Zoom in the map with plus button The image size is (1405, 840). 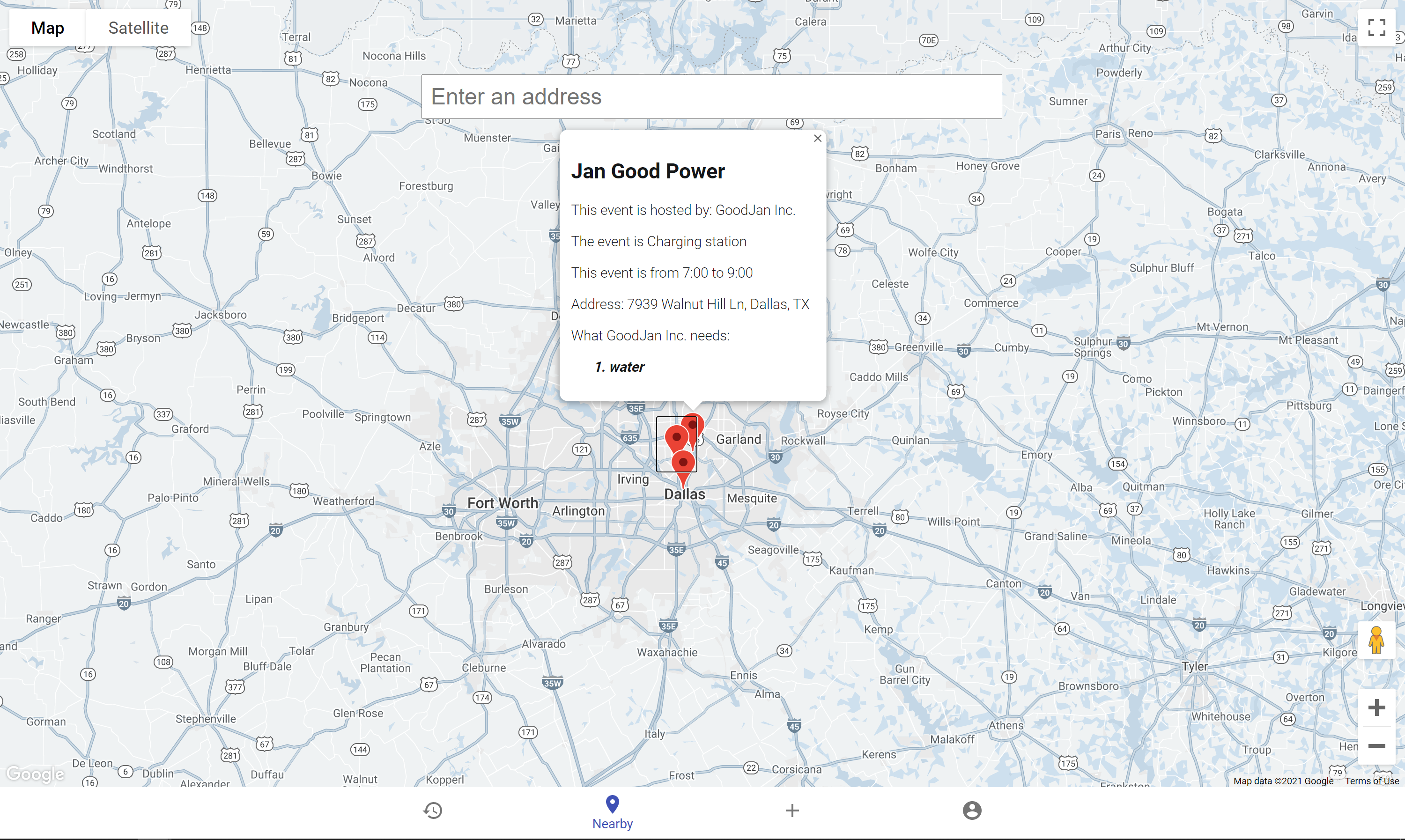pos(1376,707)
